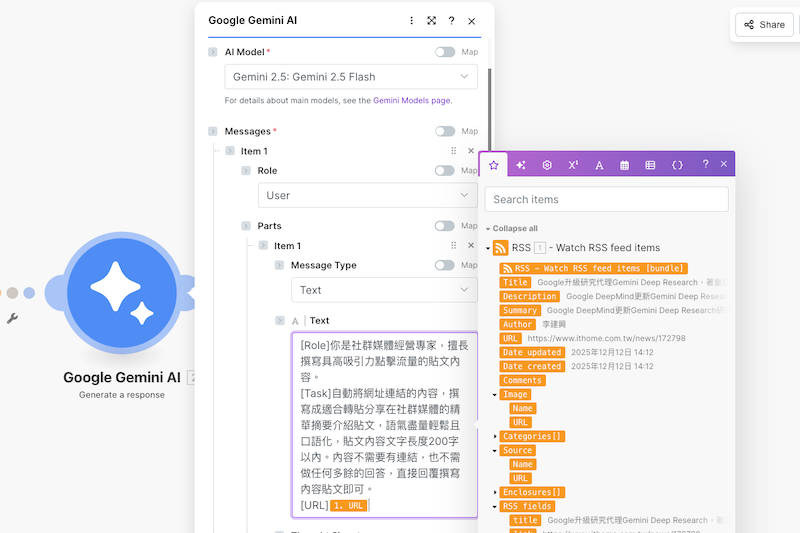Switch to general functions gear tab
This screenshot has height=533, width=800.
(x=547, y=164)
